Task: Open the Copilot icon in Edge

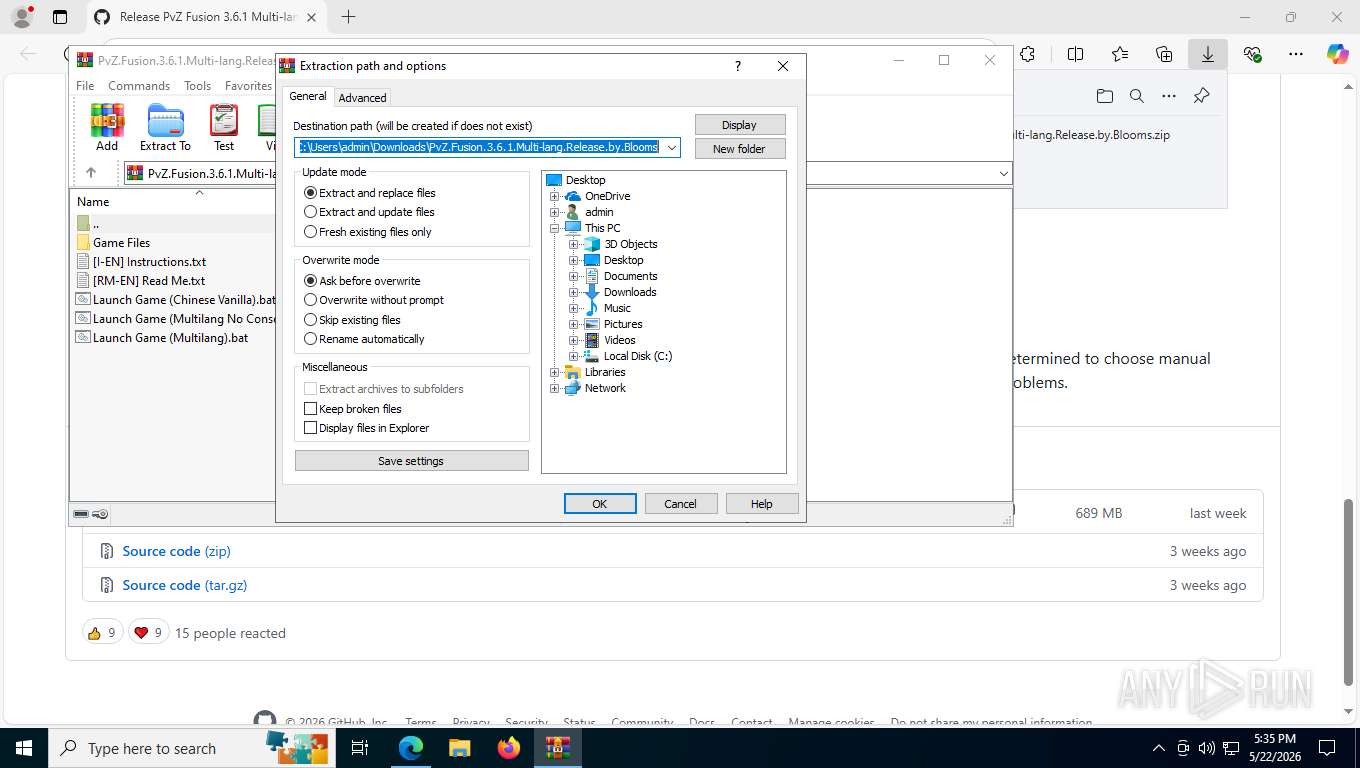Action: click(1338, 54)
